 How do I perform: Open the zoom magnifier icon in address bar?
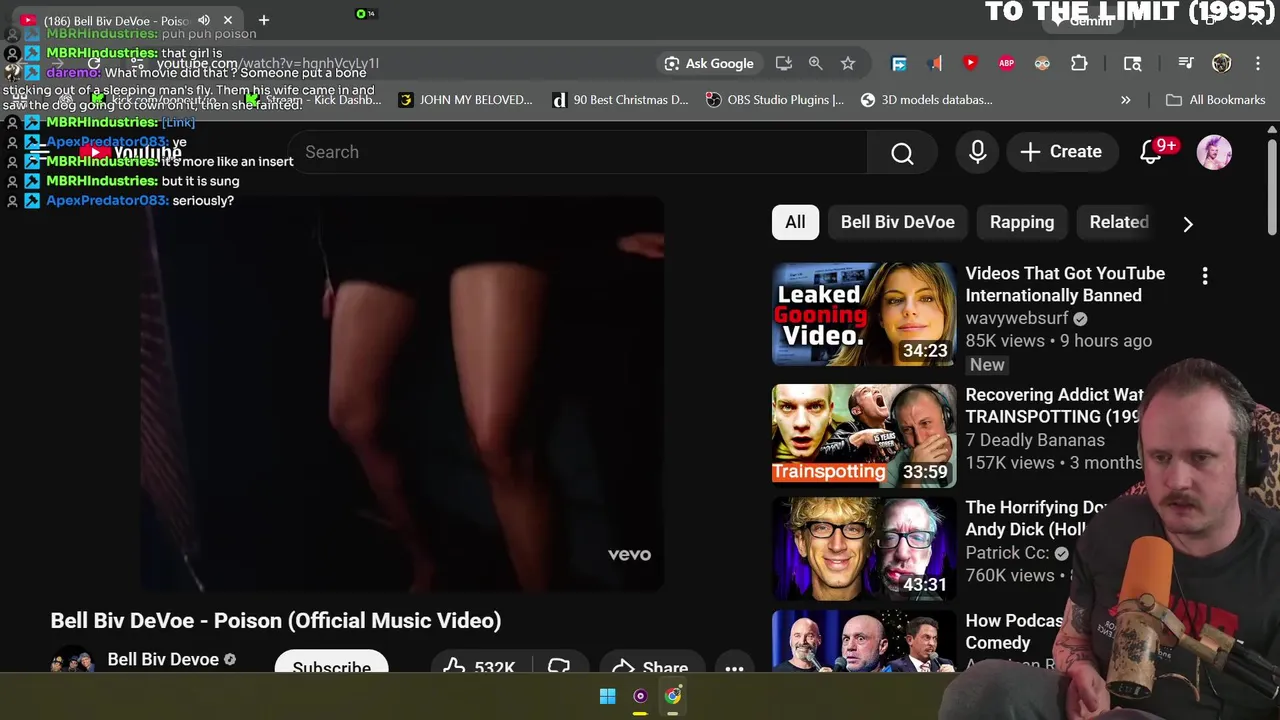point(816,63)
